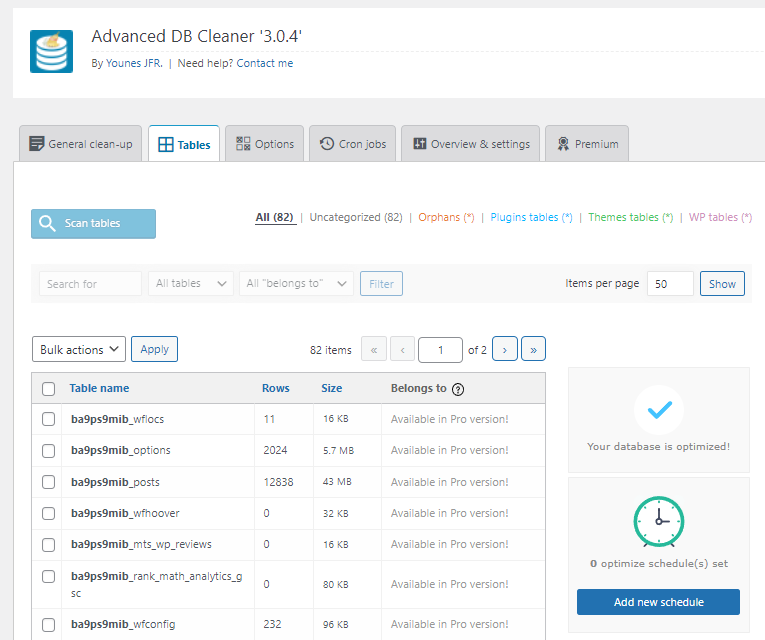Click the 232 rows value
Screen dimensions: 765x640
[272, 624]
